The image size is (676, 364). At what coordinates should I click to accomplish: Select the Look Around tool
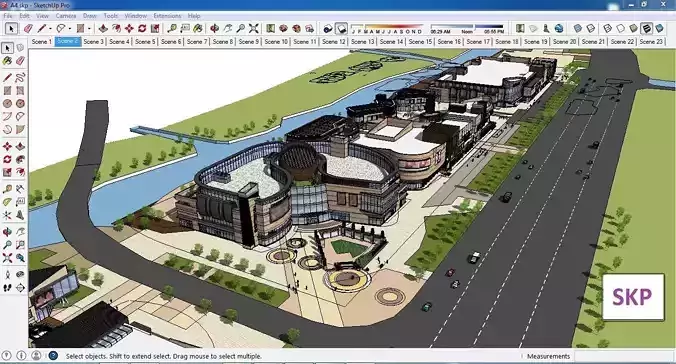click(x=20, y=275)
